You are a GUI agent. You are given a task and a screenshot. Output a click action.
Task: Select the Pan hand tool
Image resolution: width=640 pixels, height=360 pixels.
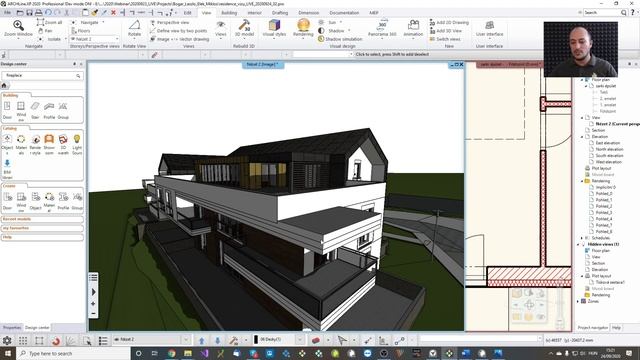tap(45, 31)
